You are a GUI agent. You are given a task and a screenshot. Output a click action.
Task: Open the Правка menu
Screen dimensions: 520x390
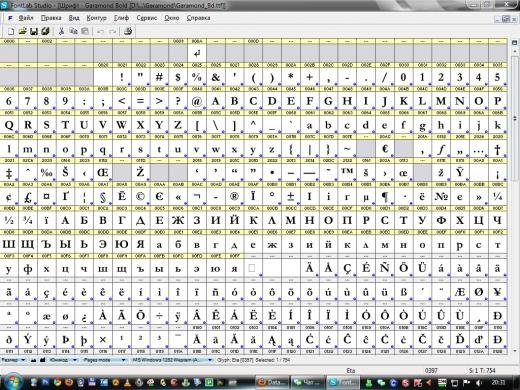click(51, 18)
